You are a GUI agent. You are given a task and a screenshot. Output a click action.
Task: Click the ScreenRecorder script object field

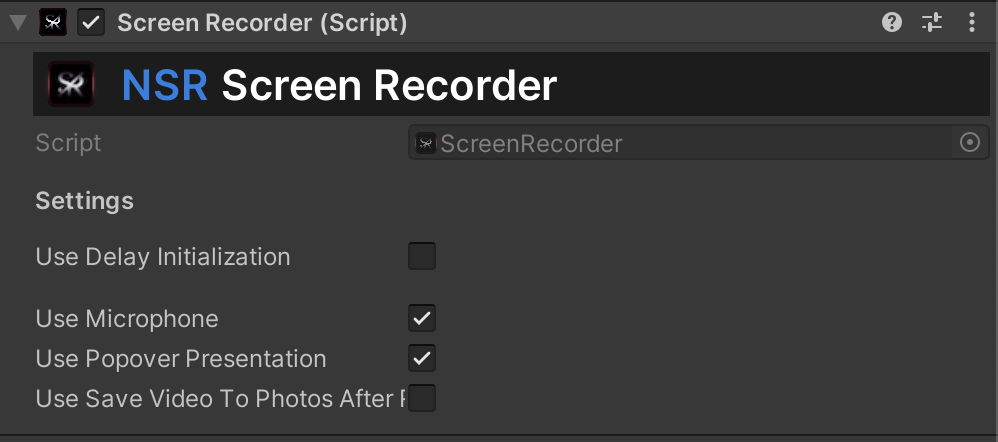point(698,143)
